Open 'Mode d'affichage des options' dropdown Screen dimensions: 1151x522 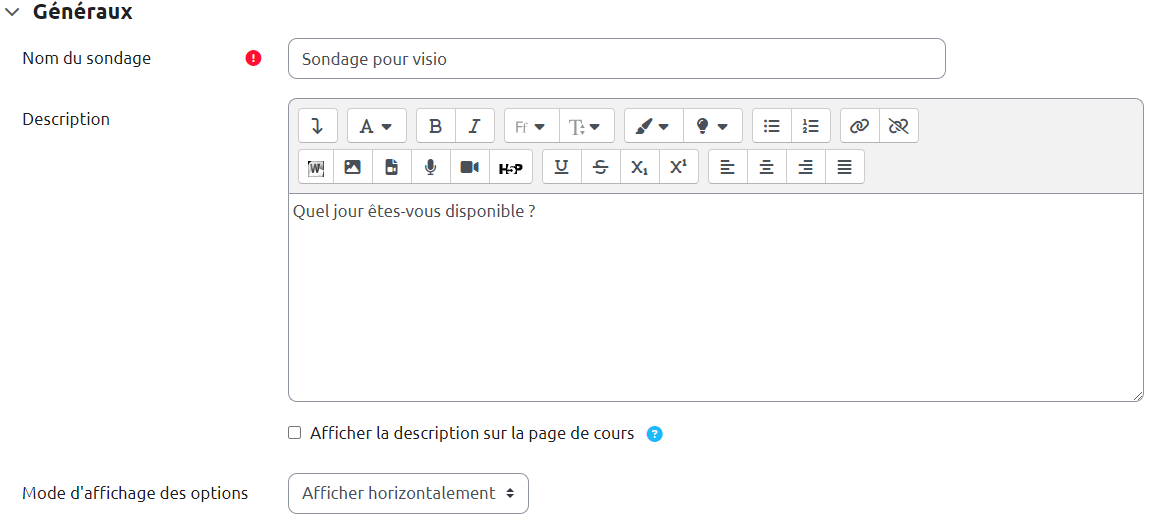[x=408, y=493]
